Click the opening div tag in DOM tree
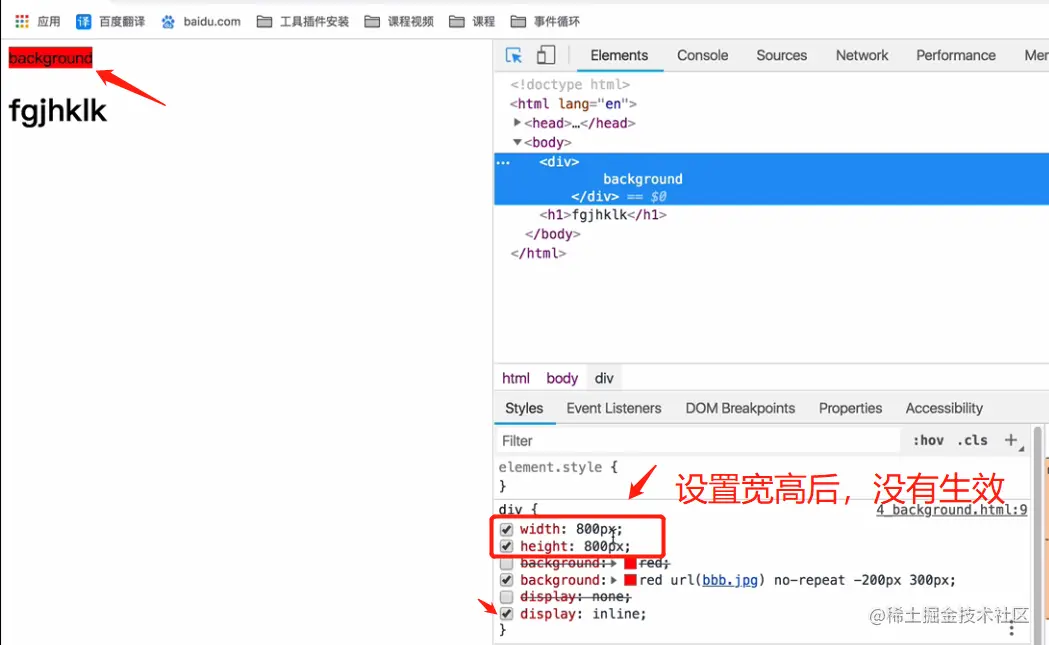 coord(559,162)
